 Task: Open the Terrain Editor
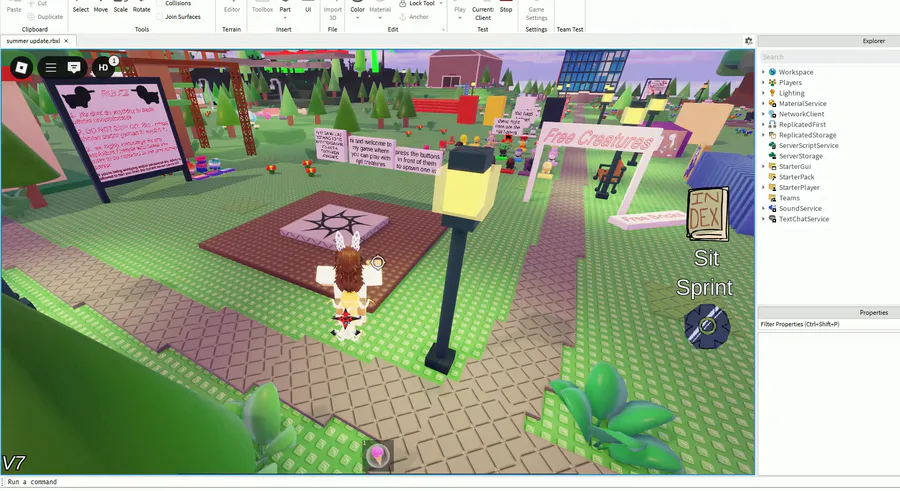232,7
